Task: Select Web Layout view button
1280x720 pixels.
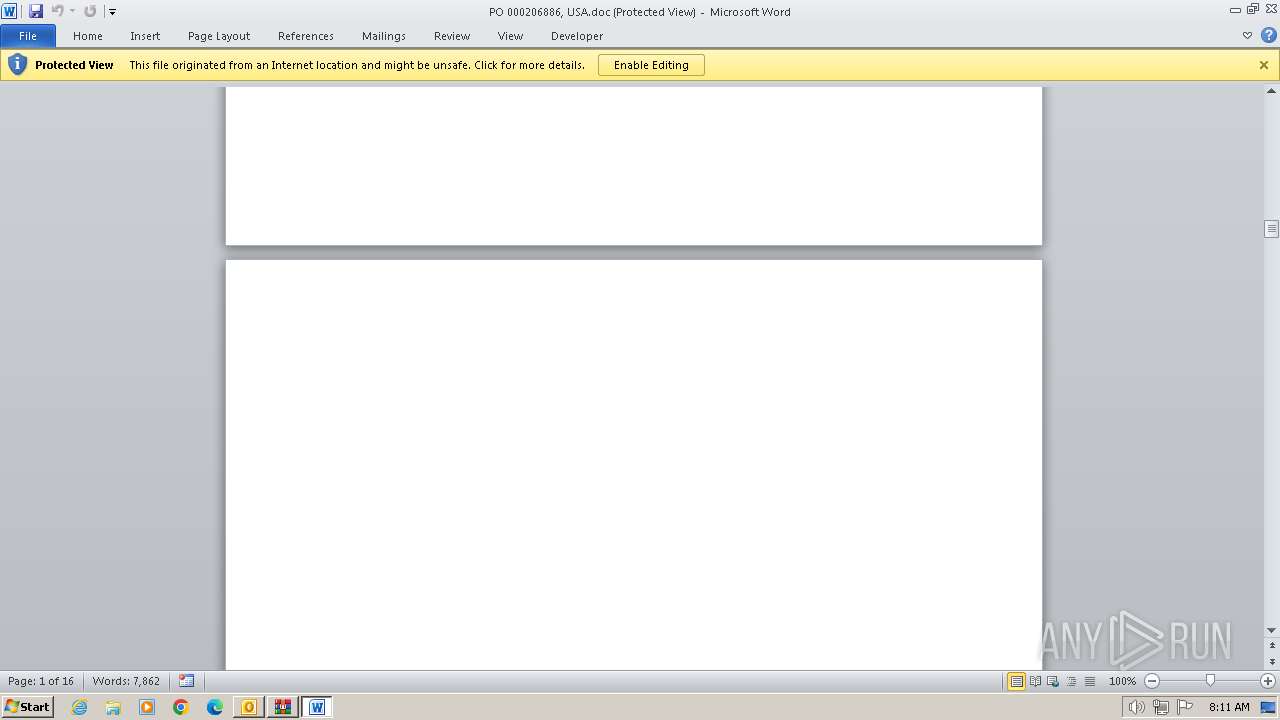Action: [x=1053, y=681]
